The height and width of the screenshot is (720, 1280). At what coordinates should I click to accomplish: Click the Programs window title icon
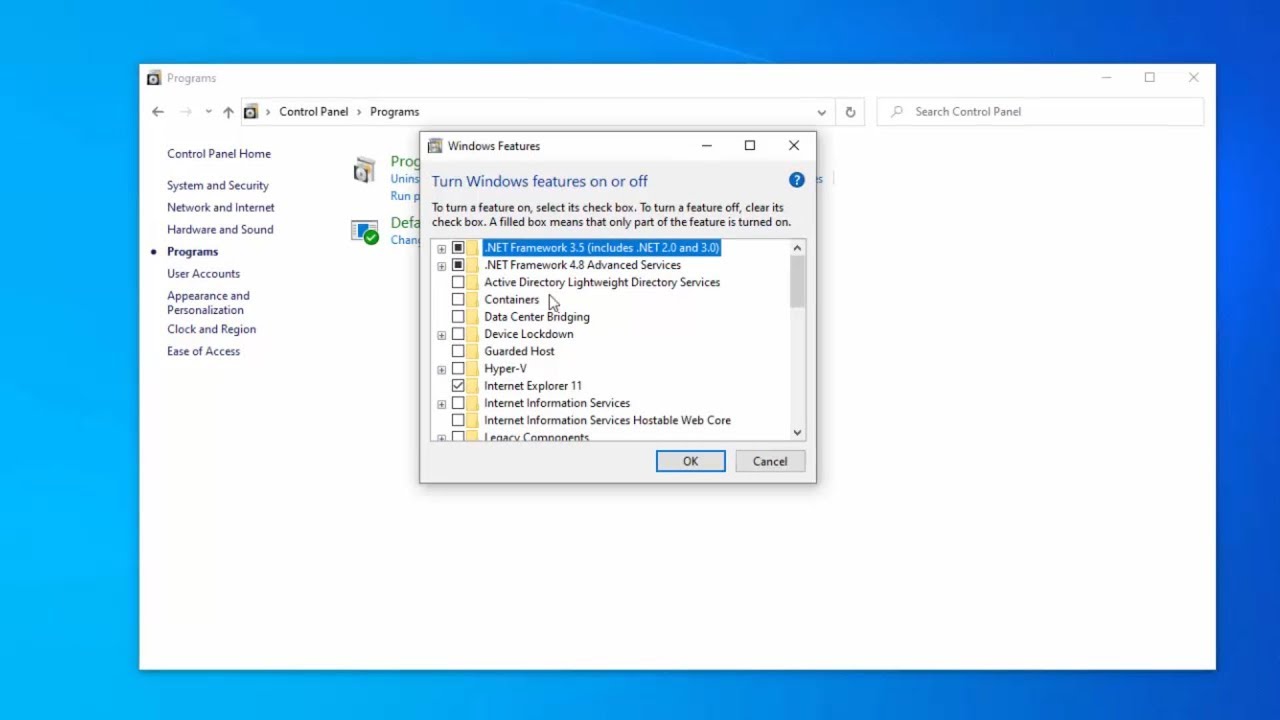point(154,78)
